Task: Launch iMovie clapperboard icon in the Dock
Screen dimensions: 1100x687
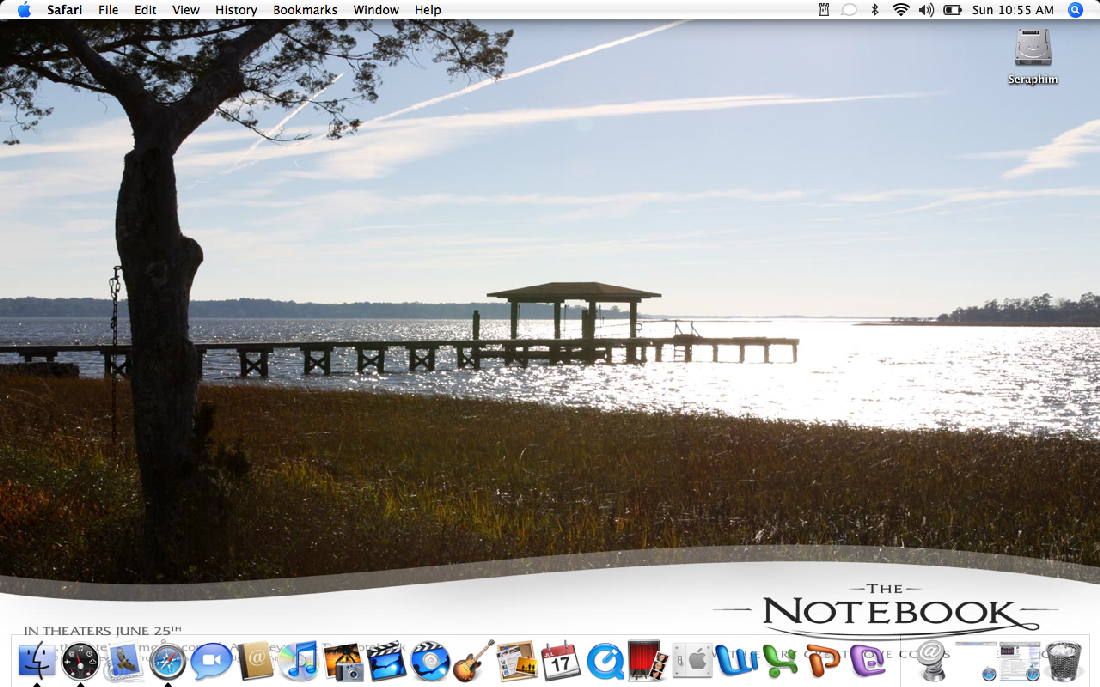Action: (387, 661)
